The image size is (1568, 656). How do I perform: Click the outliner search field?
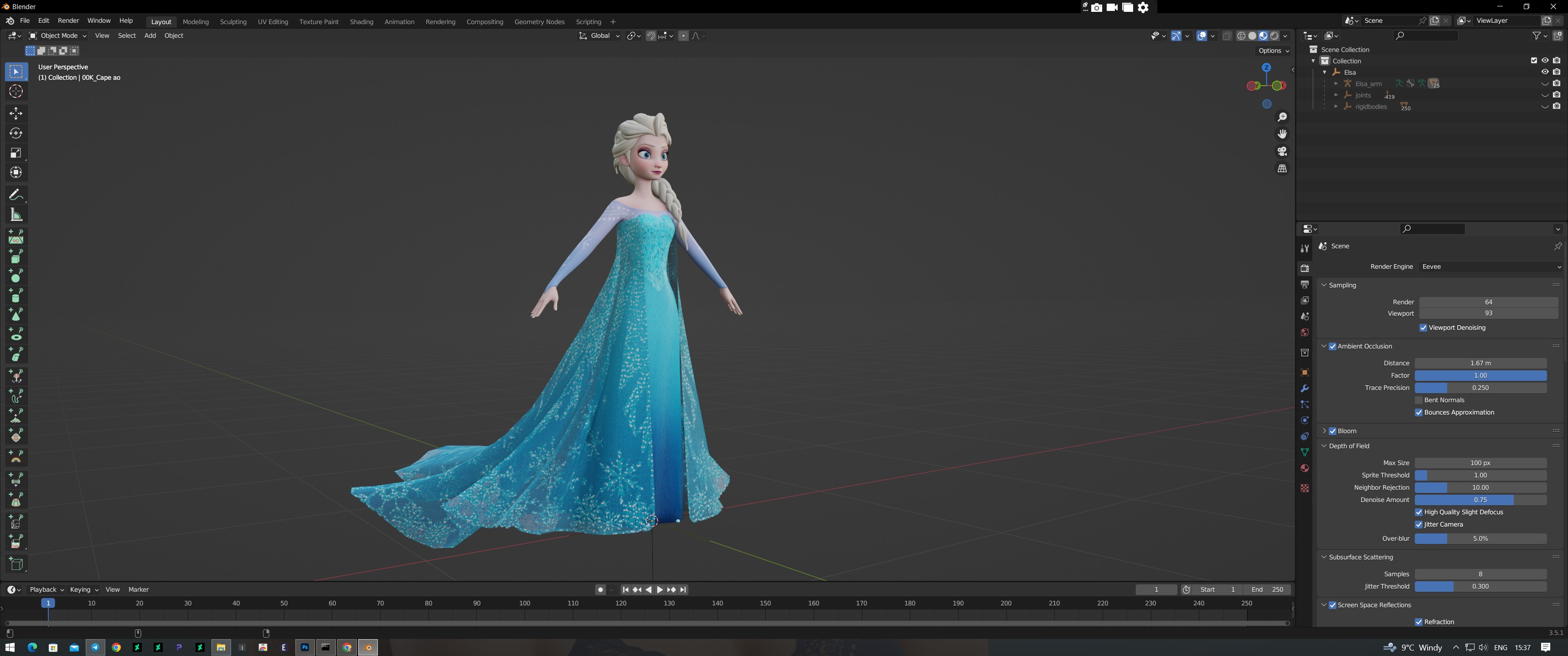click(1425, 36)
